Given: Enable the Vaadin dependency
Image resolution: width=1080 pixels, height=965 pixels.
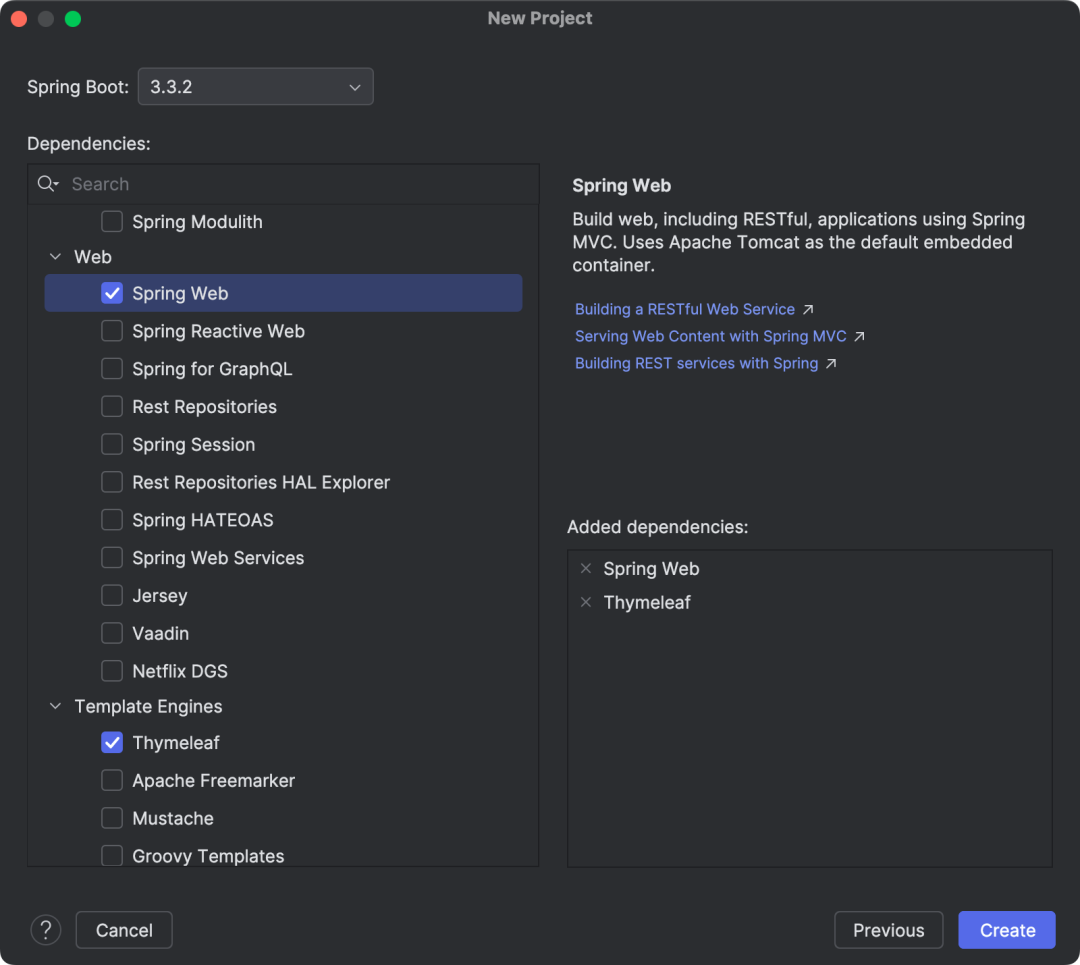Looking at the screenshot, I should coord(112,633).
